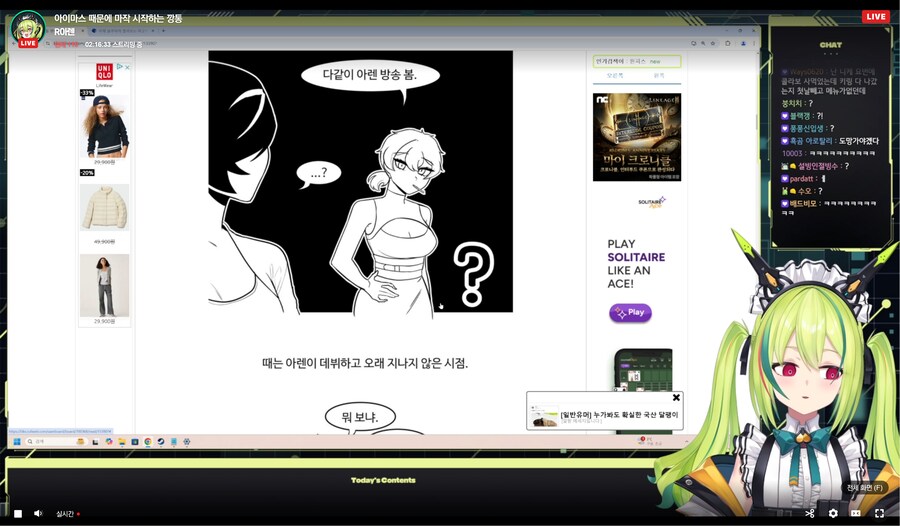
Task: Click the Uniqlo ad info icon
Action: tap(120, 67)
